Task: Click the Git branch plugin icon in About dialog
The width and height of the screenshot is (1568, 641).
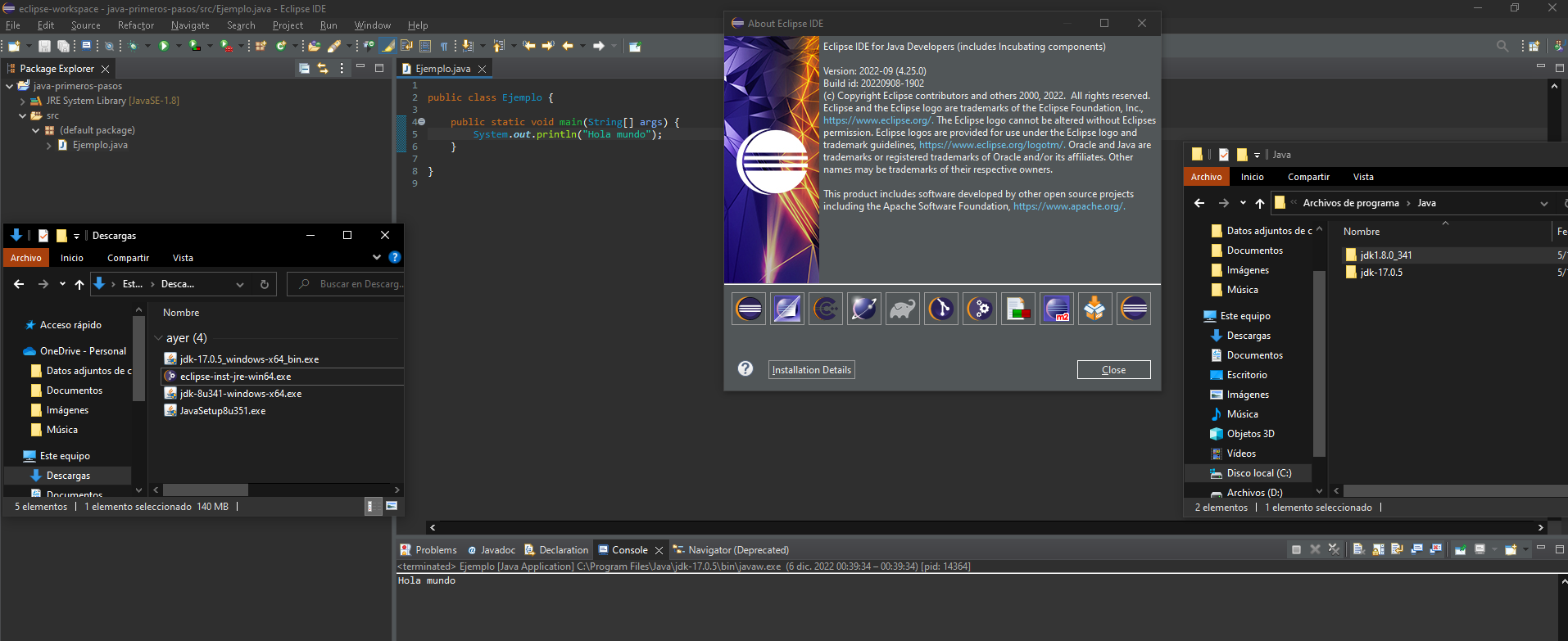Action: tap(941, 309)
